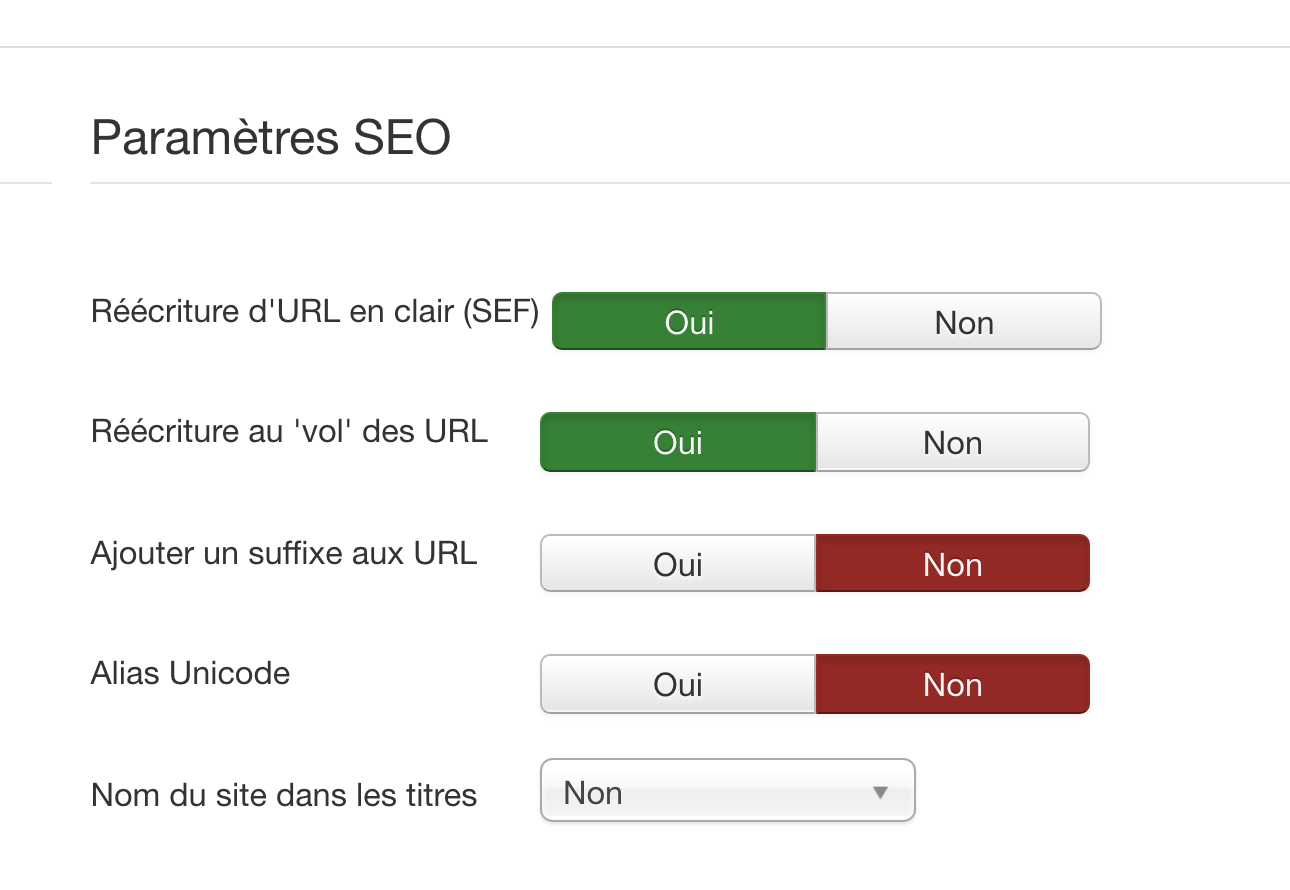Choose Non for adding URL suffix
The width and height of the screenshot is (1290, 890).
pyautogui.click(x=952, y=564)
